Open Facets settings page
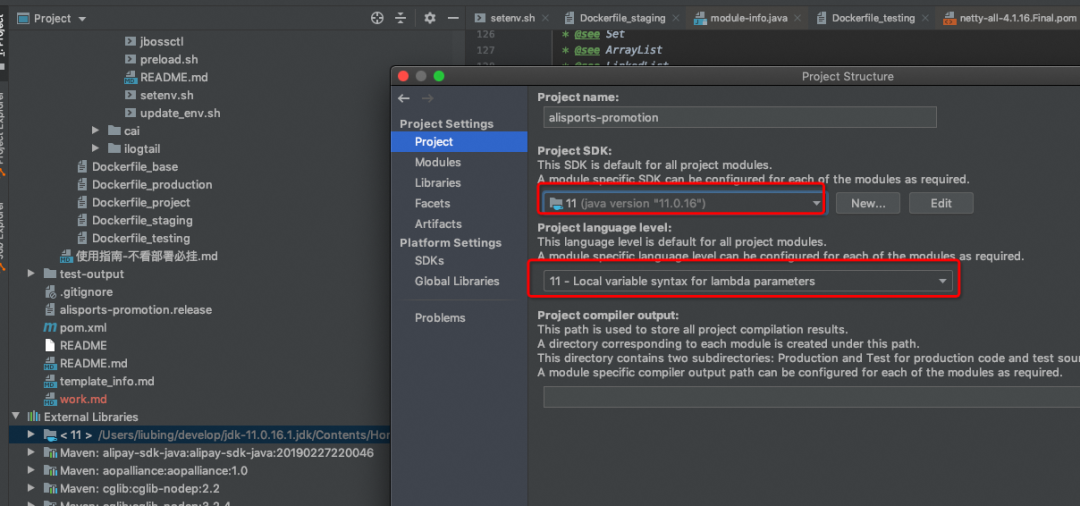This screenshot has height=506, width=1080. (433, 204)
